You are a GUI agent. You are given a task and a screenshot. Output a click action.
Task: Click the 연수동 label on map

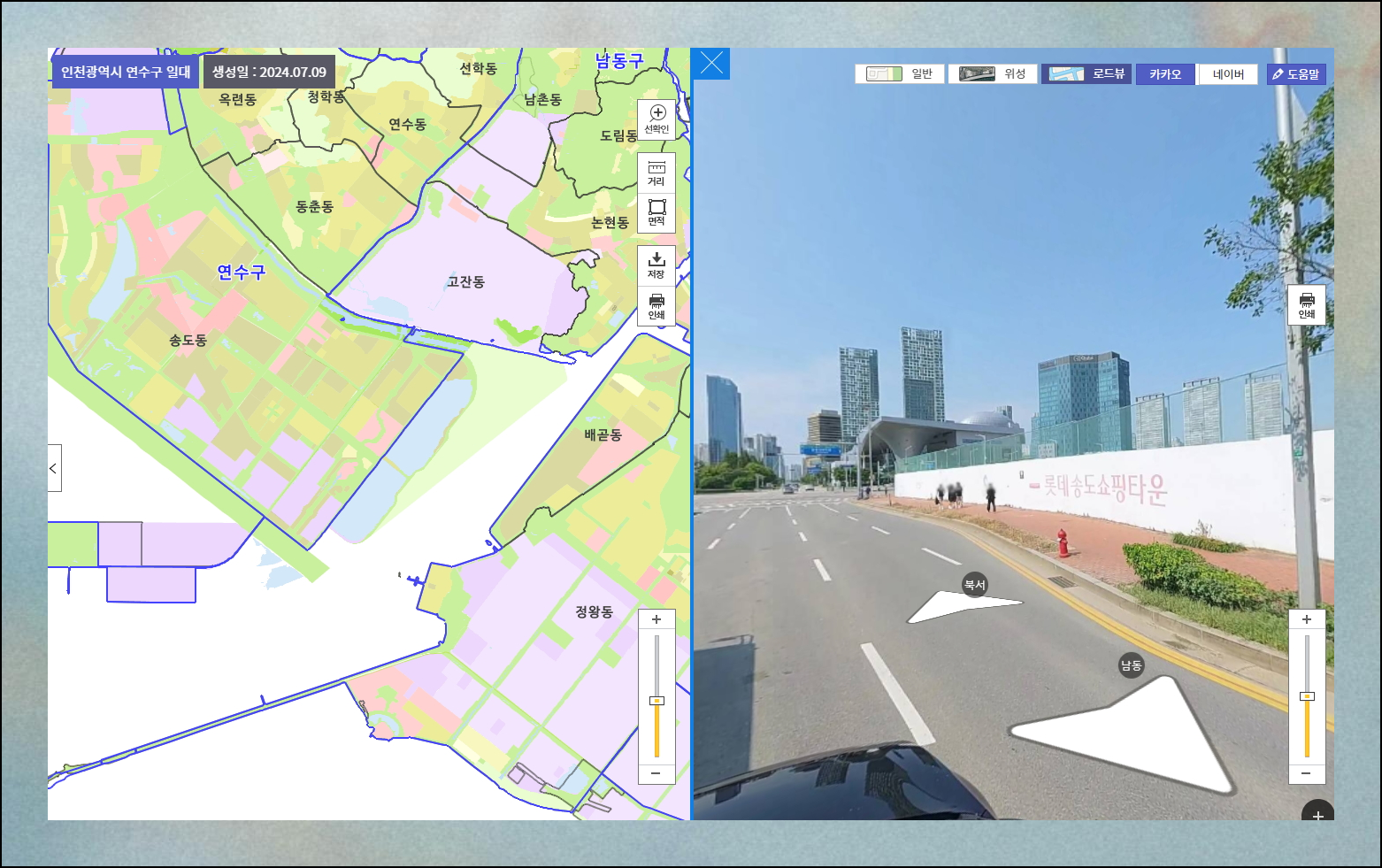click(407, 124)
